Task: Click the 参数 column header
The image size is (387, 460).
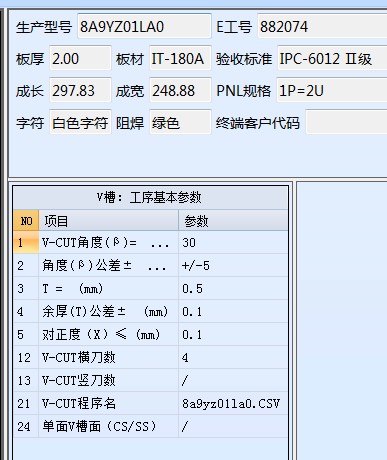Action: [x=233, y=220]
